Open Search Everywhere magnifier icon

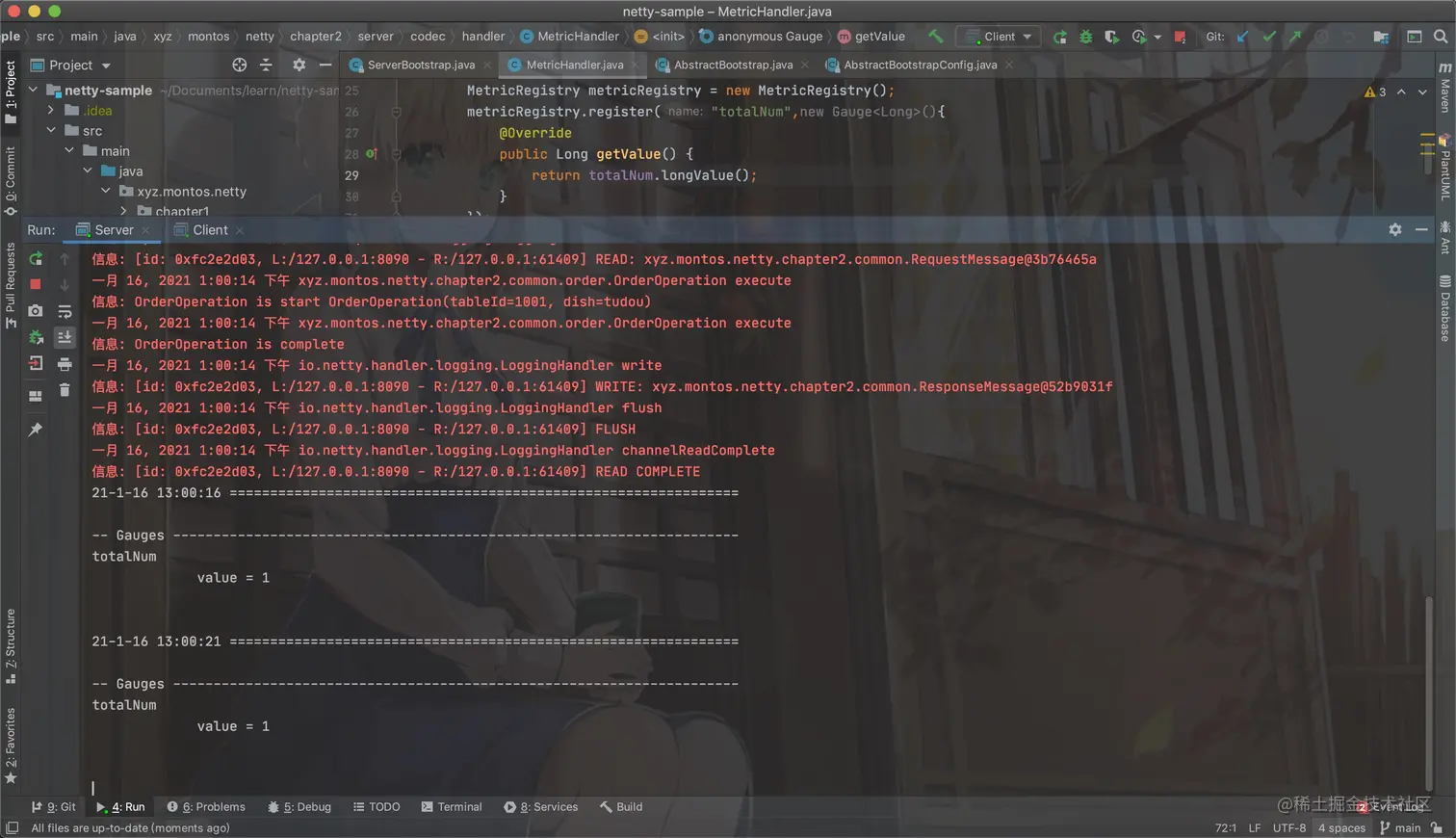1441,37
